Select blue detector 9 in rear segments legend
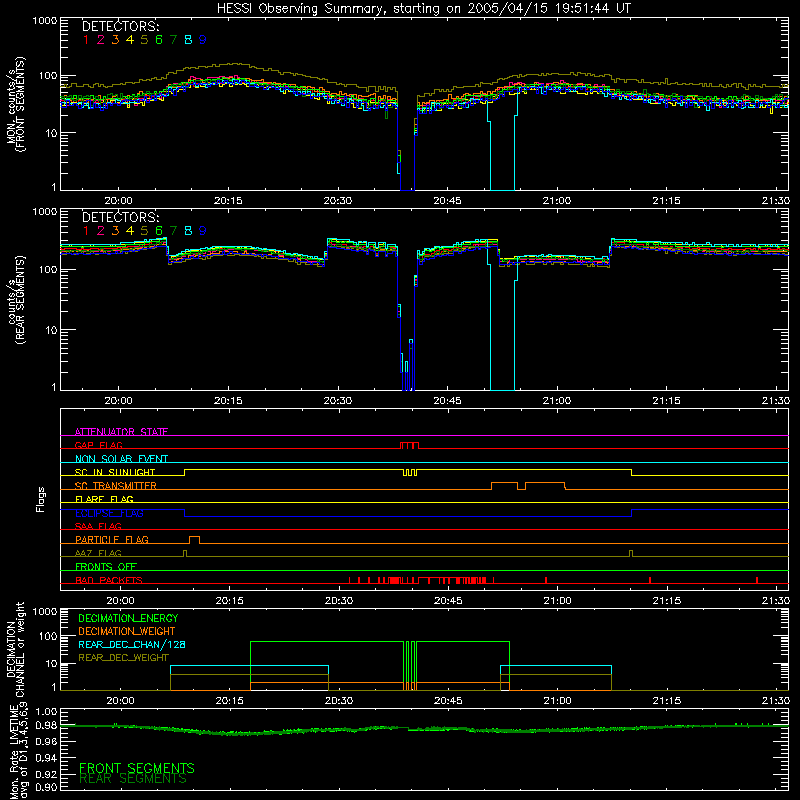Image resolution: width=800 pixels, height=800 pixels. click(x=203, y=231)
